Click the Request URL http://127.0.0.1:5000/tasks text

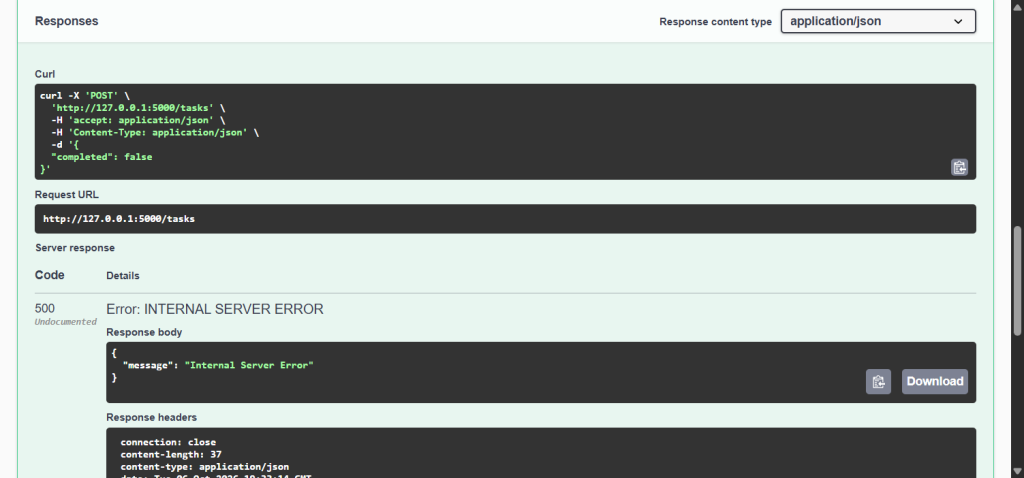click(119, 219)
